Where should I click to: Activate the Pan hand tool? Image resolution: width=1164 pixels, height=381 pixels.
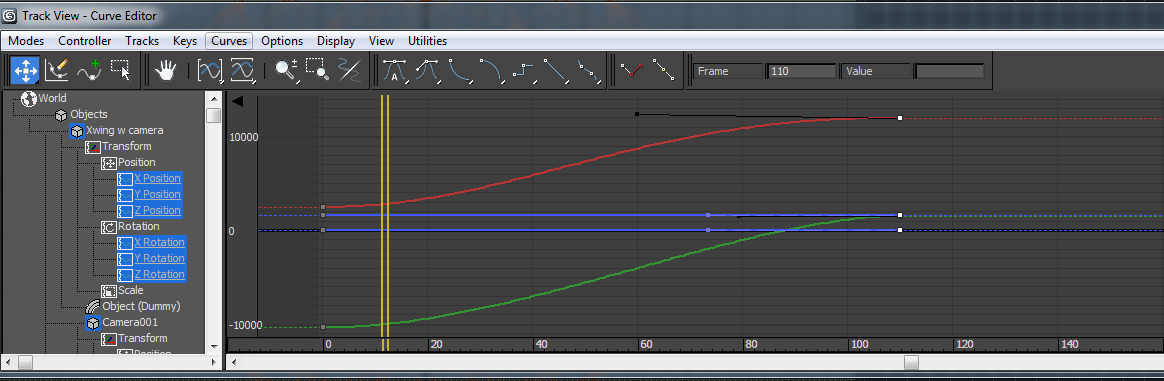point(165,71)
